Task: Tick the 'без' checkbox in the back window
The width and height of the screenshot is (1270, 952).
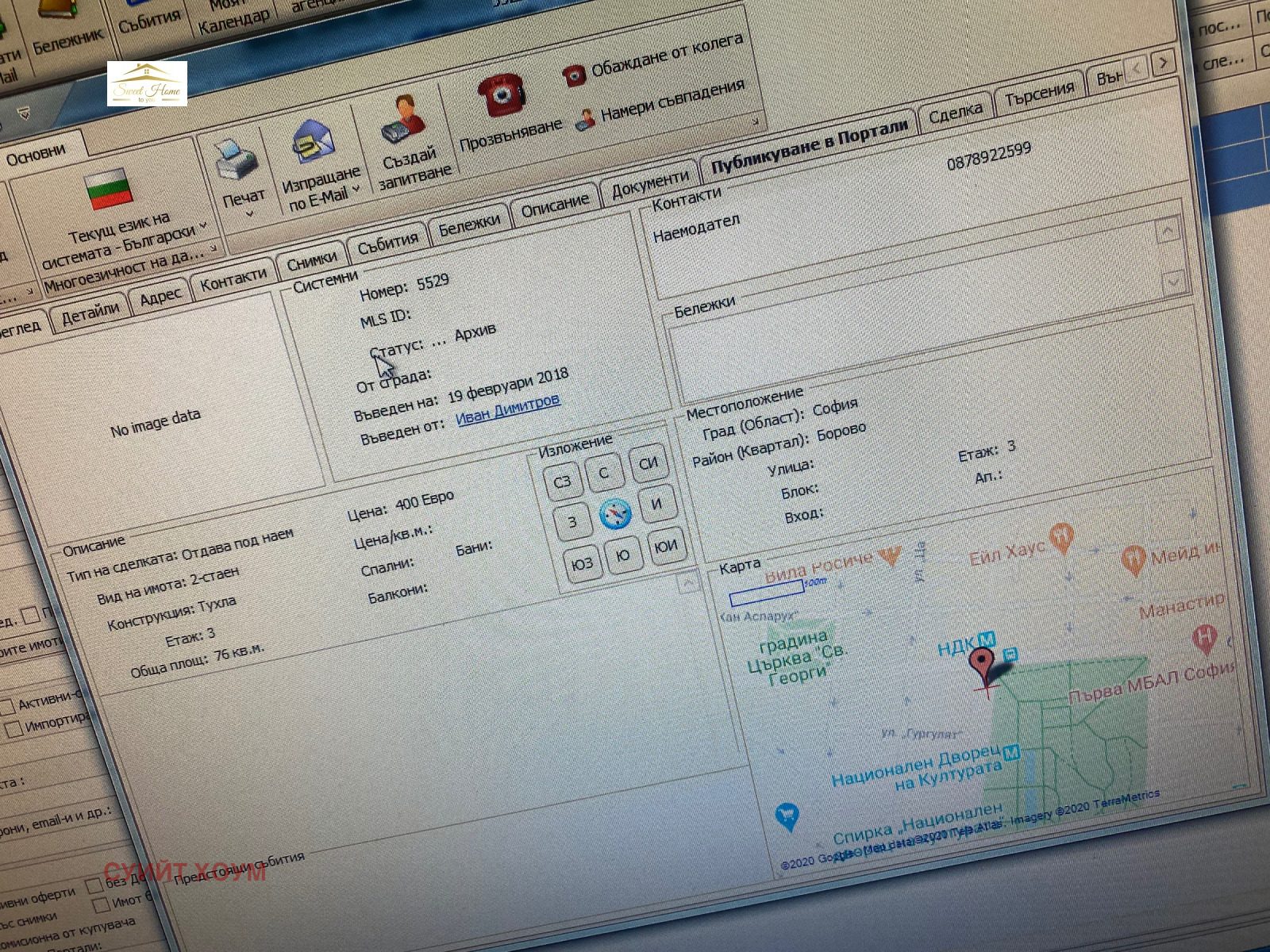Action: (x=94, y=886)
